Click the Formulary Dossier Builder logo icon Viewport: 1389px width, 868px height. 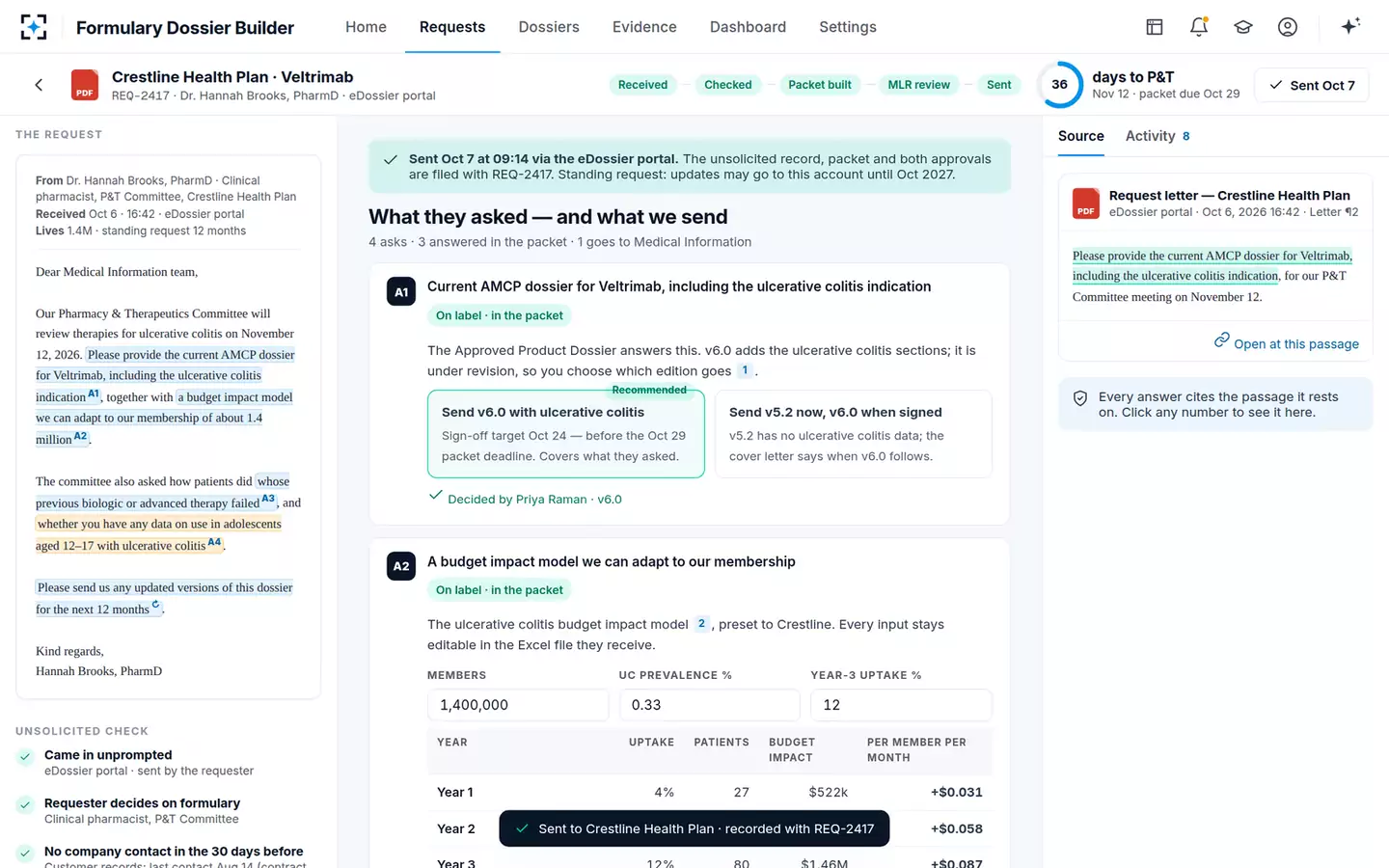tap(34, 27)
